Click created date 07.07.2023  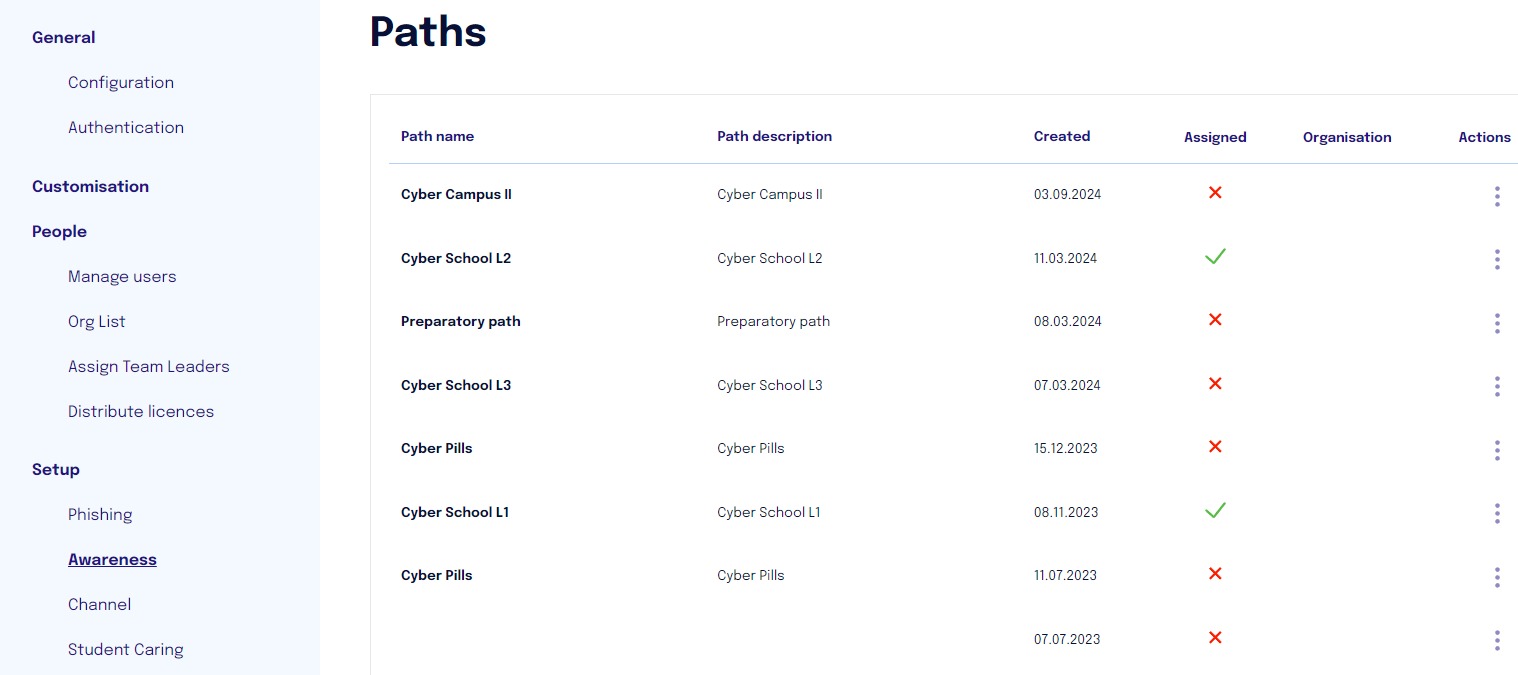pyautogui.click(x=1067, y=639)
